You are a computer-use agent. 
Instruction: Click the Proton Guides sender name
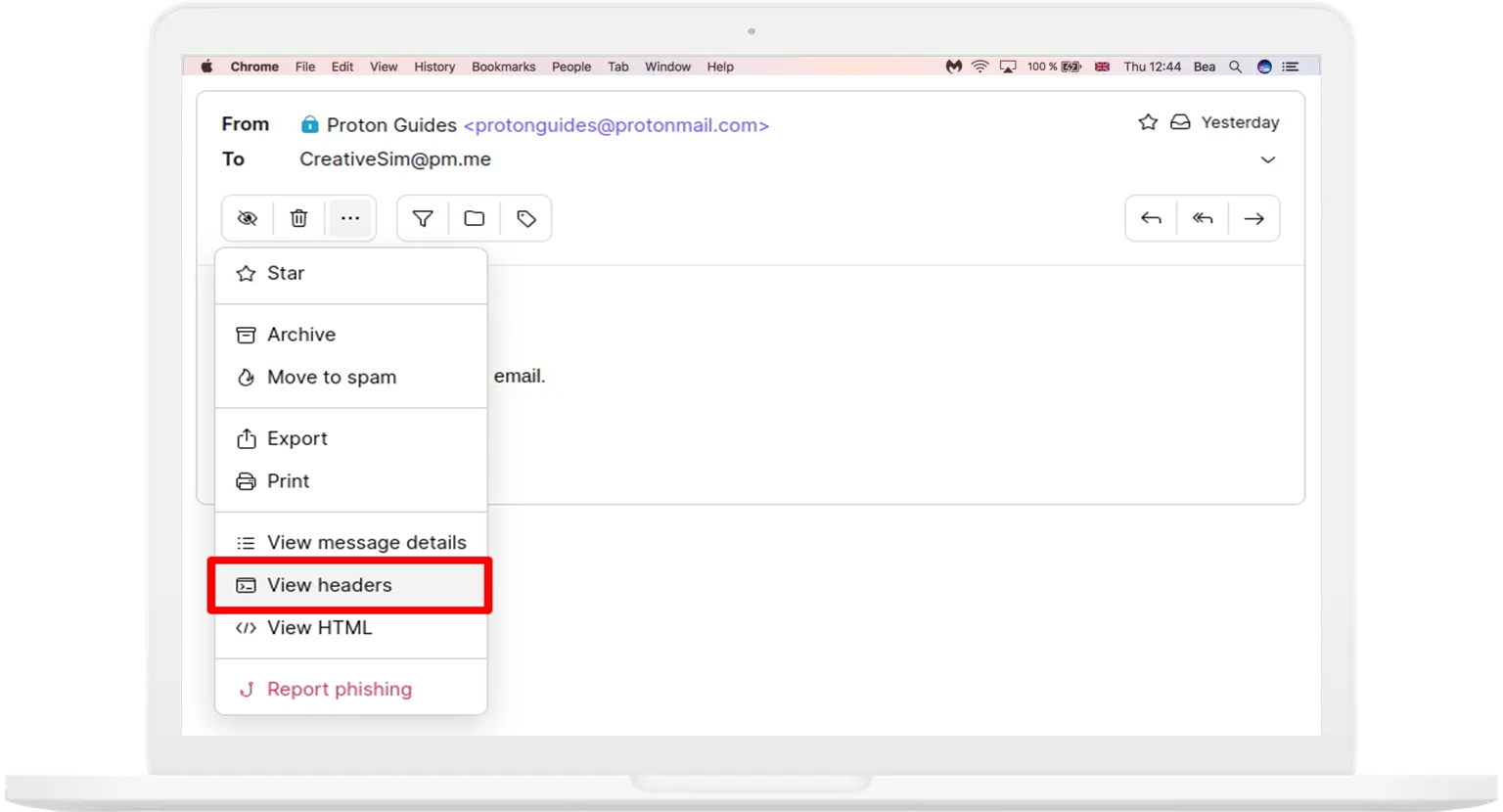tap(391, 125)
